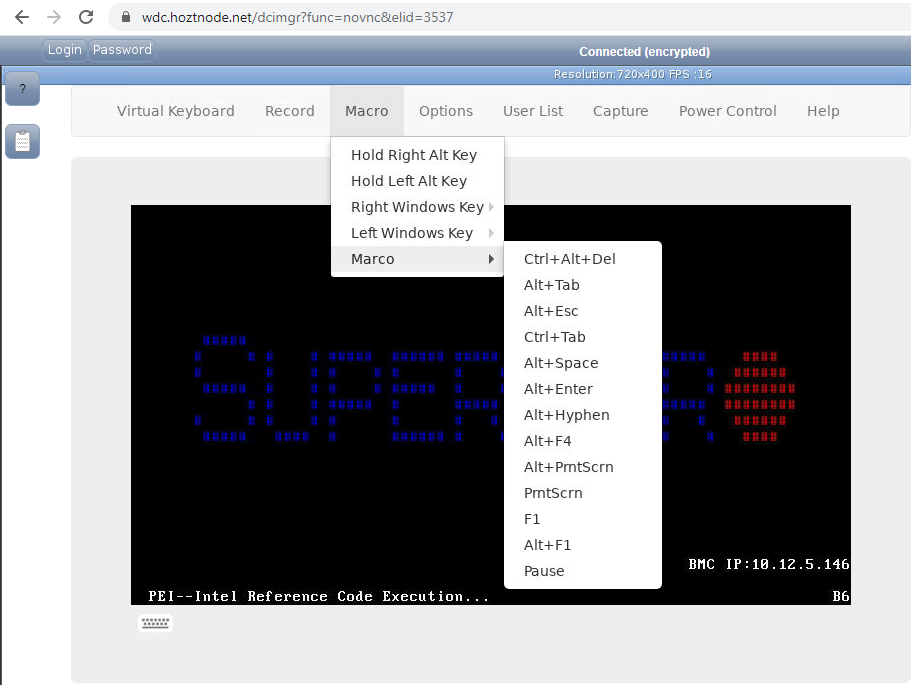Select Hold Right Alt Key
Screen dimensions: 911x685
(x=417, y=155)
